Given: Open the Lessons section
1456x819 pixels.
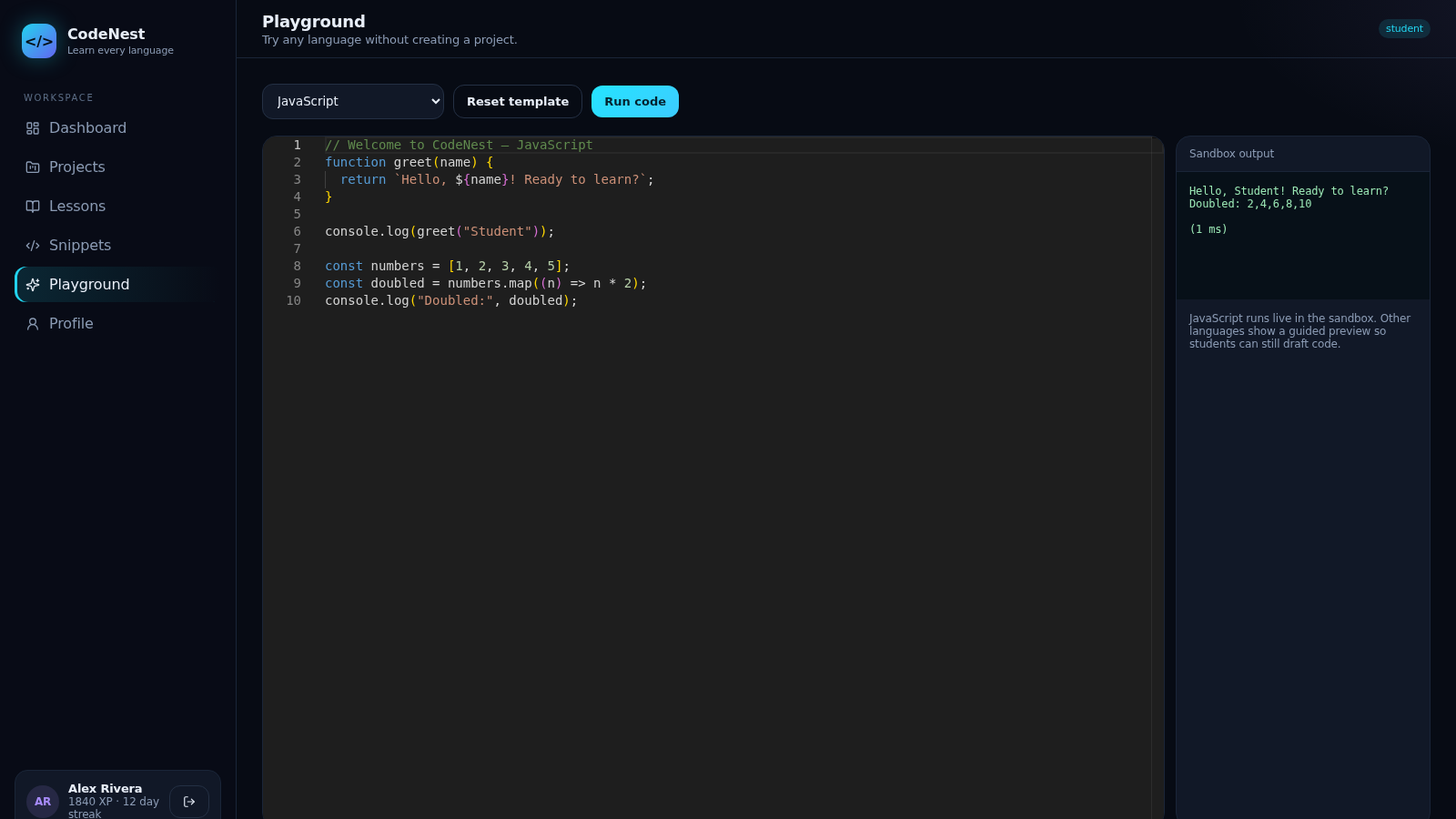Looking at the screenshot, I should [117, 207].
